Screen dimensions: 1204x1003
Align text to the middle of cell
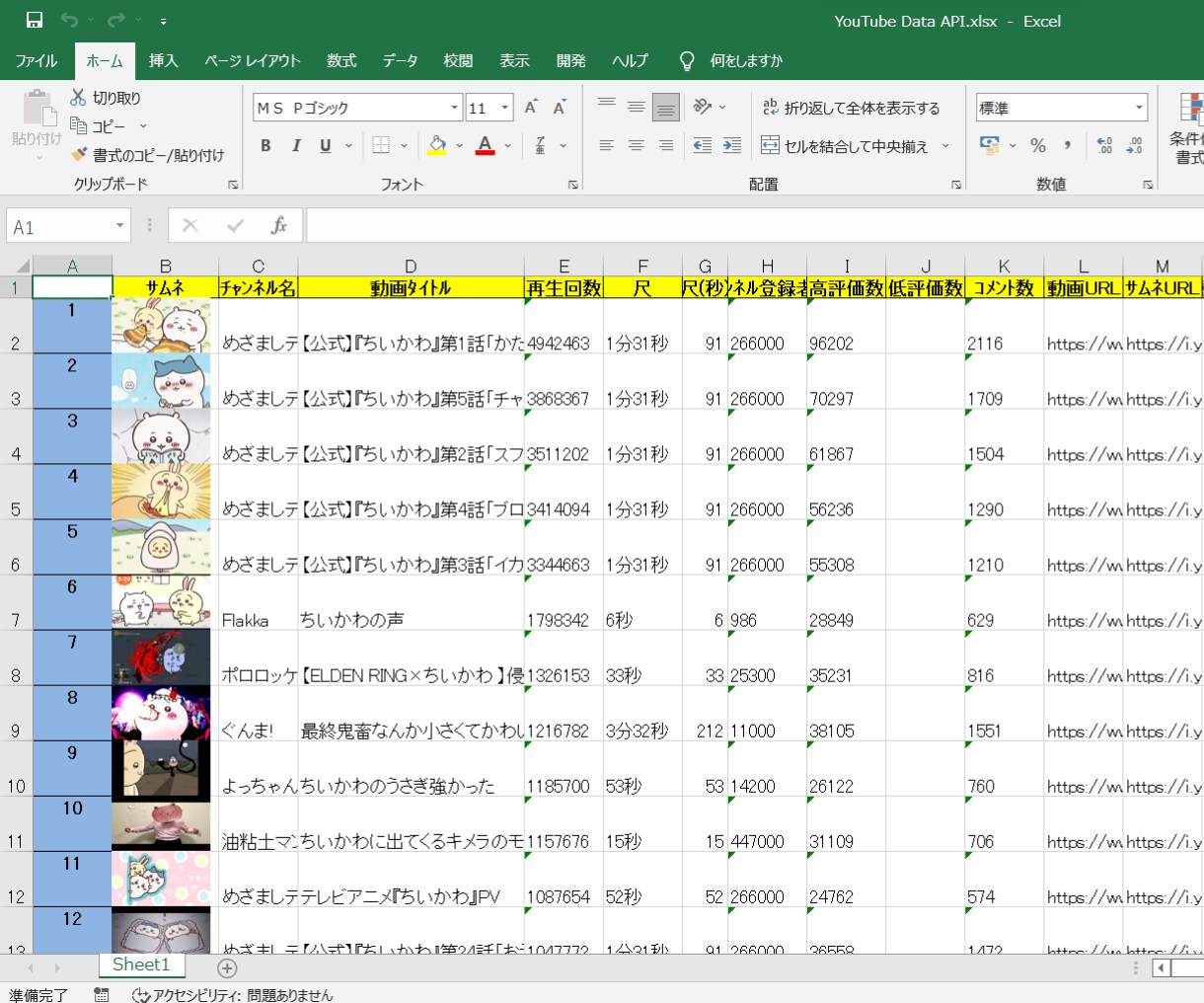pyautogui.click(x=637, y=107)
